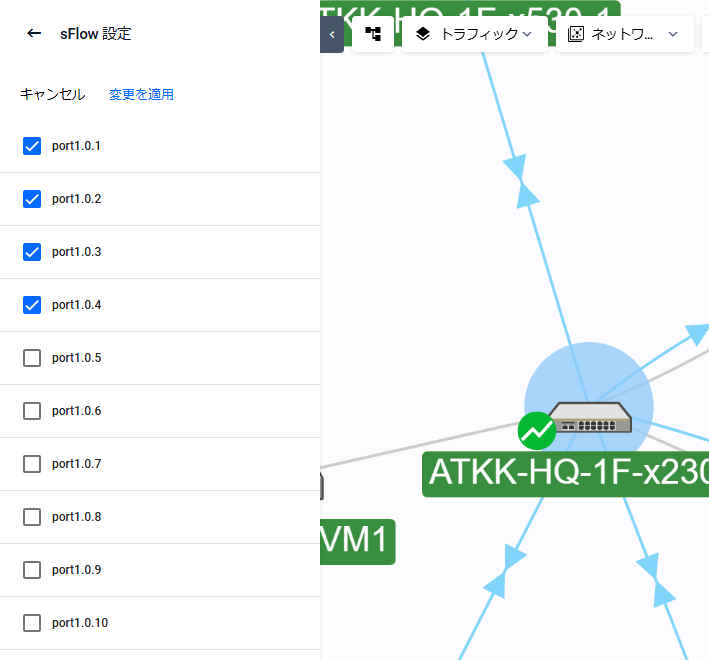Enable the port1.0.5 checkbox
This screenshot has height=660, width=709.
click(x=32, y=358)
